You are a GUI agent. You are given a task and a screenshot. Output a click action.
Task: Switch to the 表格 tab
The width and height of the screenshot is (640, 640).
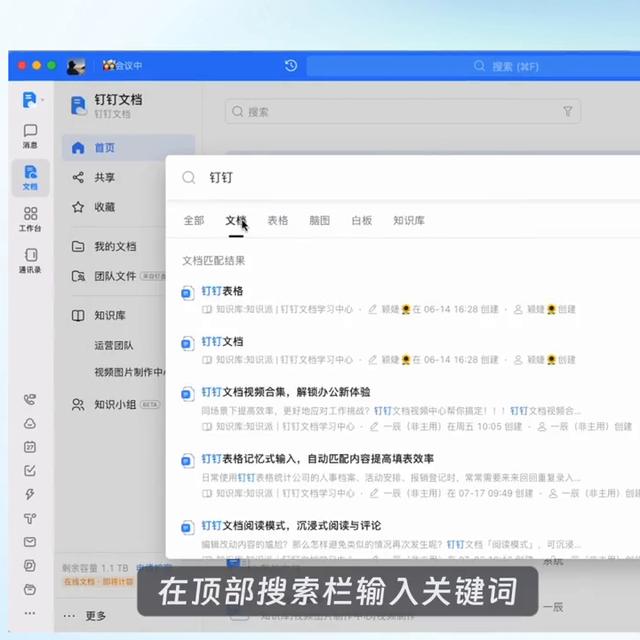pos(278,220)
